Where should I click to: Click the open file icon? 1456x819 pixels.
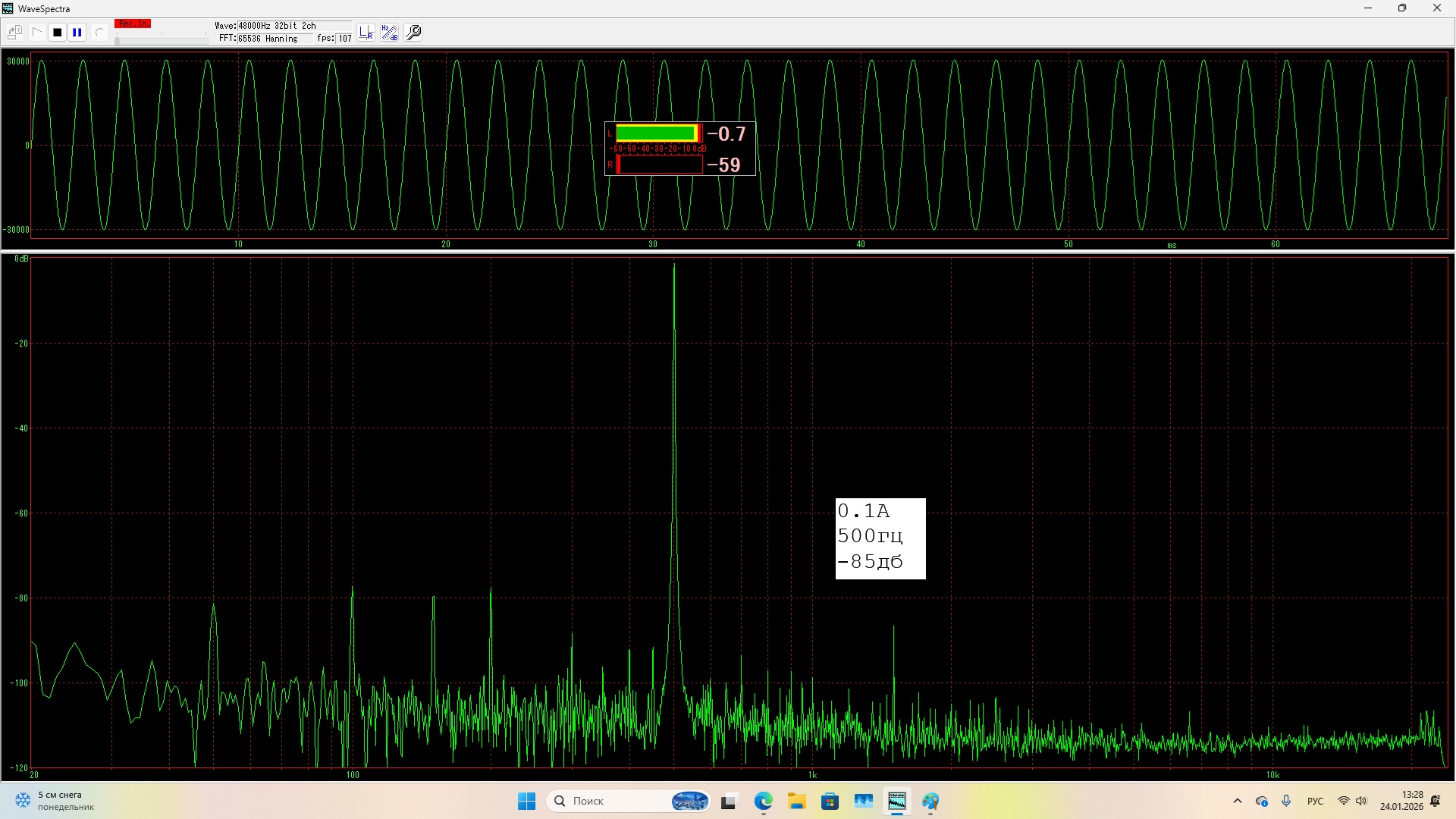14,33
